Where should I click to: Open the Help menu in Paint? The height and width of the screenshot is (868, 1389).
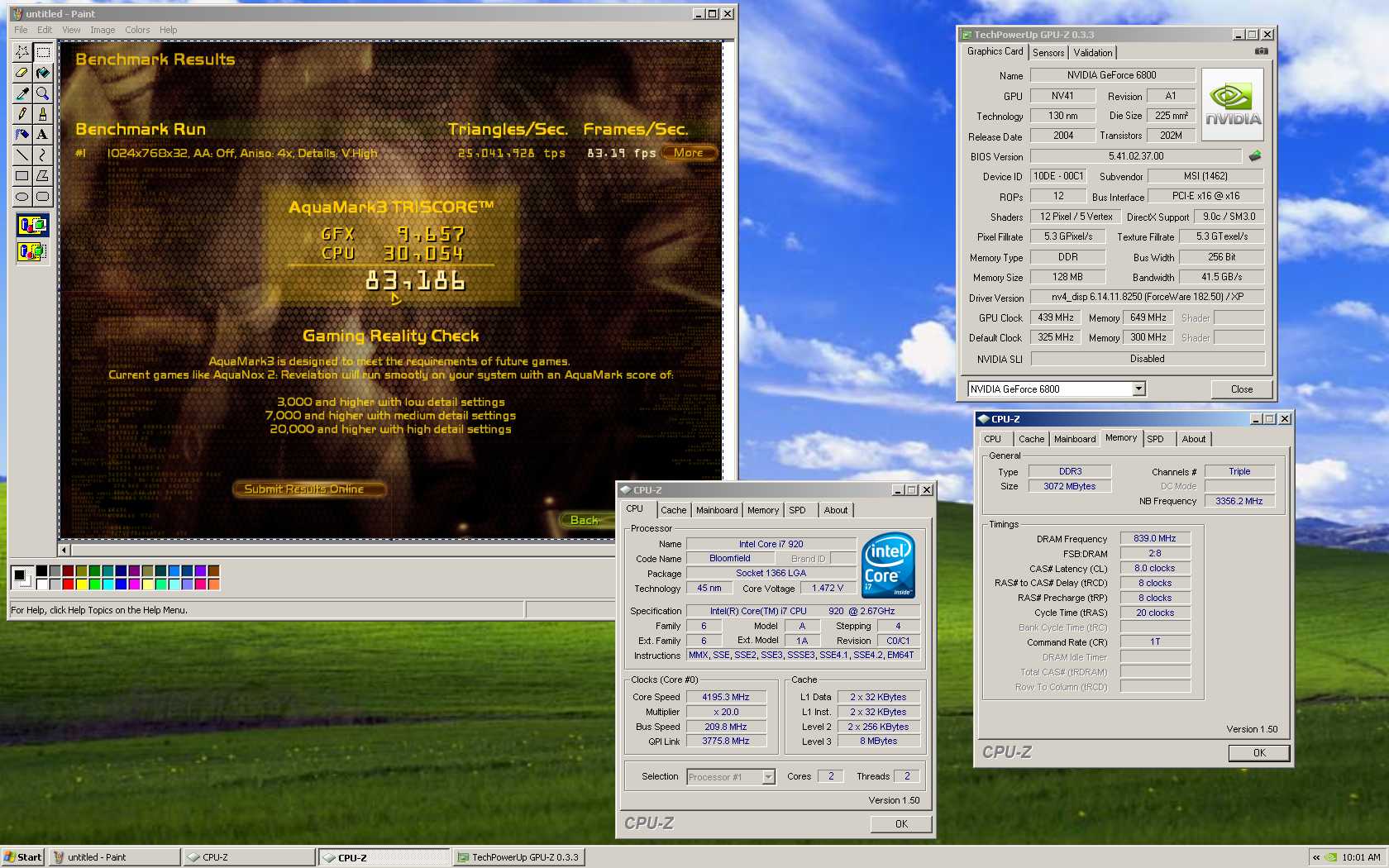pos(168,30)
